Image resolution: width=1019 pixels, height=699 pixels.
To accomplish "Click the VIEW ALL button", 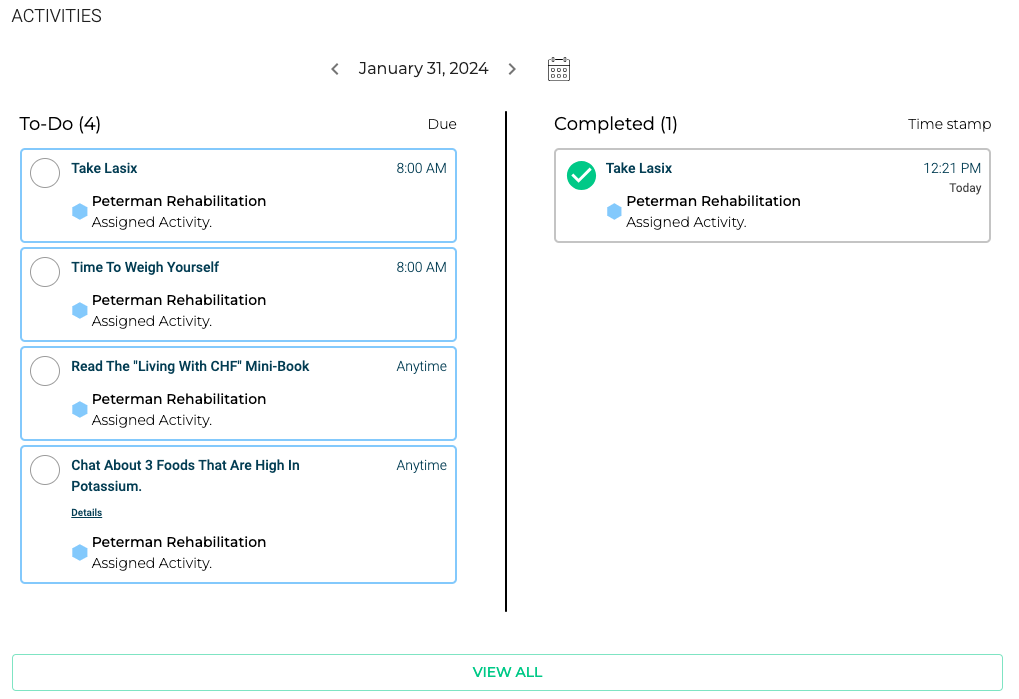I will point(507,672).
